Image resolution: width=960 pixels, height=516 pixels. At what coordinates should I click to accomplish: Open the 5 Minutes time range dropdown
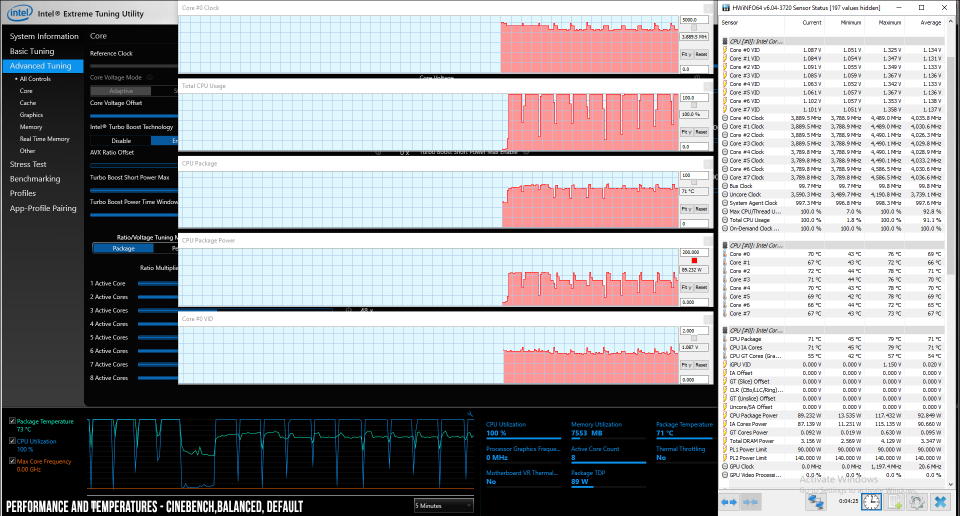point(443,505)
